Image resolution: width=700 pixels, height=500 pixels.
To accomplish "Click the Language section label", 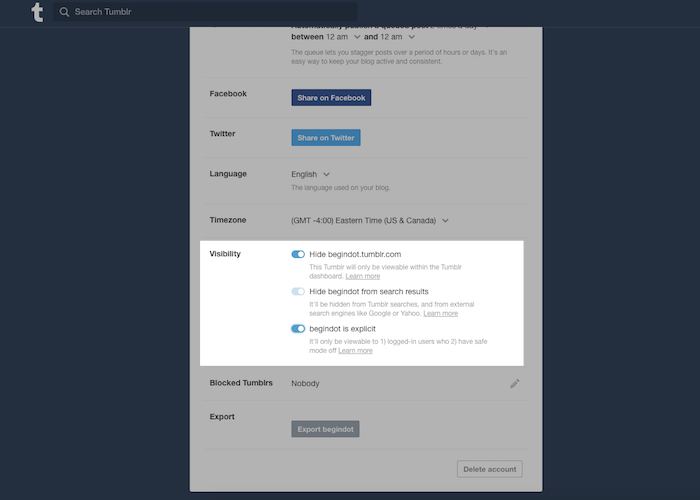I will (228, 174).
